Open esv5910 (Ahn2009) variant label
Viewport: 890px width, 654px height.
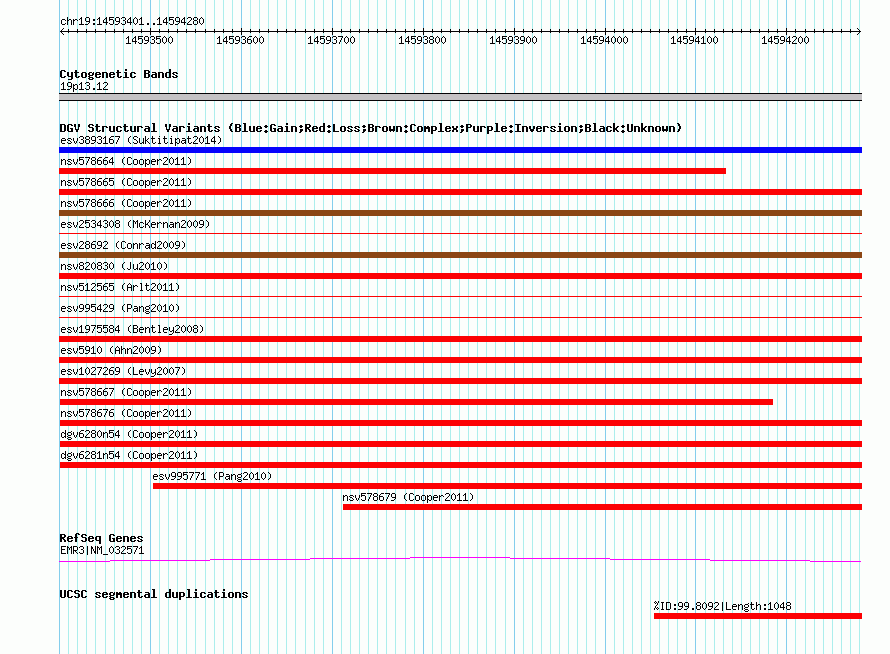(111, 350)
